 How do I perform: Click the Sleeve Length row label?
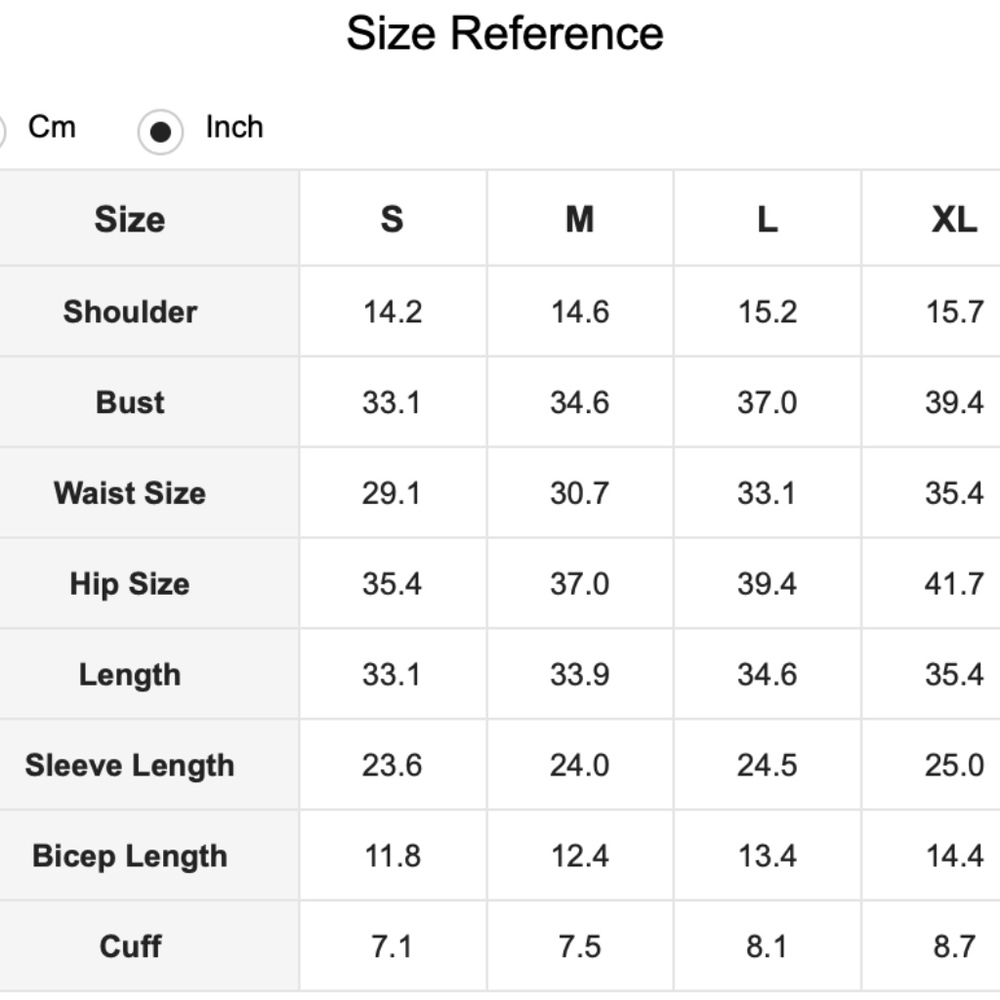pyautogui.click(x=130, y=766)
